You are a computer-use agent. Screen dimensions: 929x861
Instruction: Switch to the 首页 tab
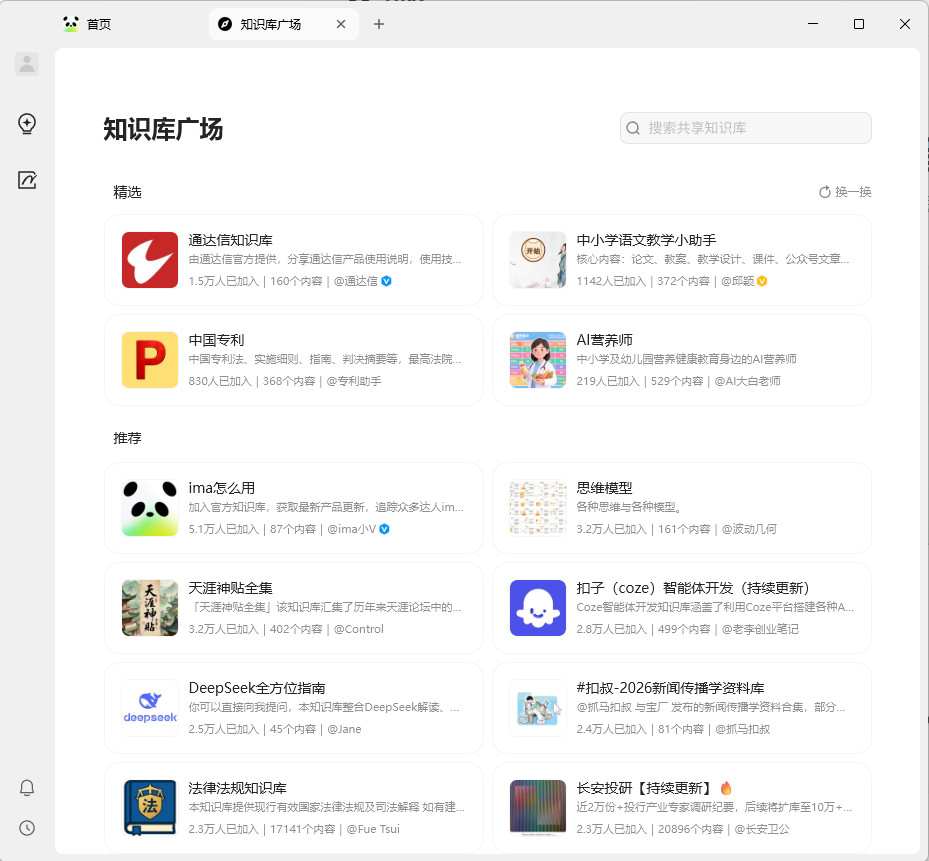98,24
